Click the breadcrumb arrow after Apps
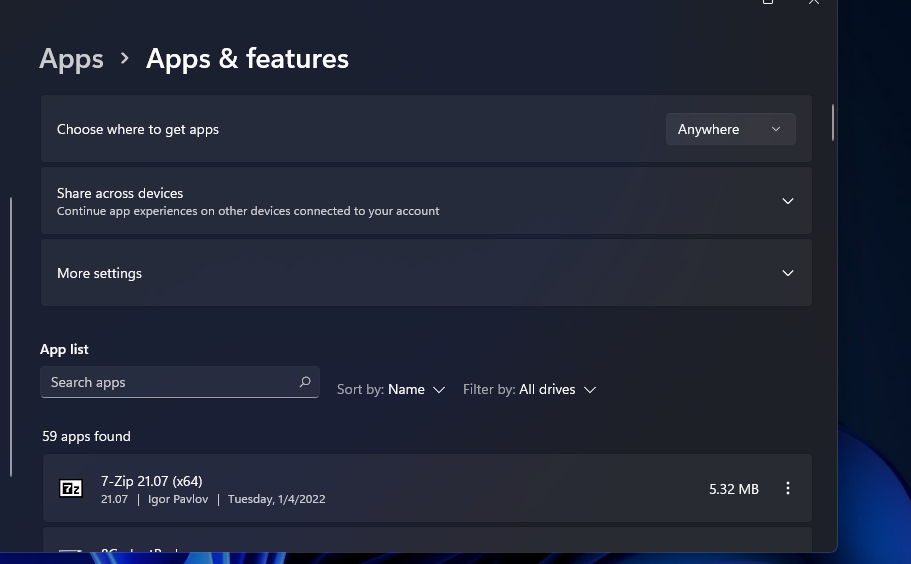 (125, 59)
